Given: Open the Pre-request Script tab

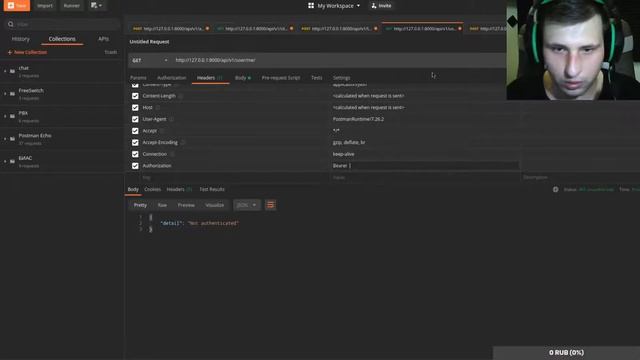Looking at the screenshot, I should (x=281, y=78).
